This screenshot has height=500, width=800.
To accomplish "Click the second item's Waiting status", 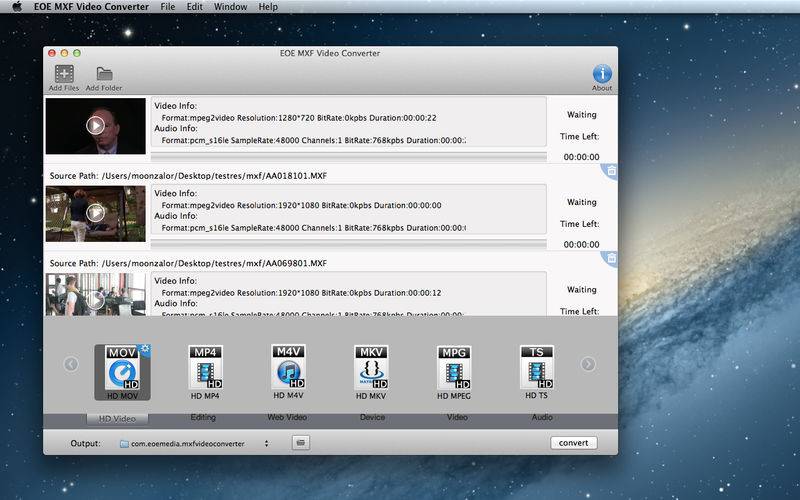I will coord(582,202).
